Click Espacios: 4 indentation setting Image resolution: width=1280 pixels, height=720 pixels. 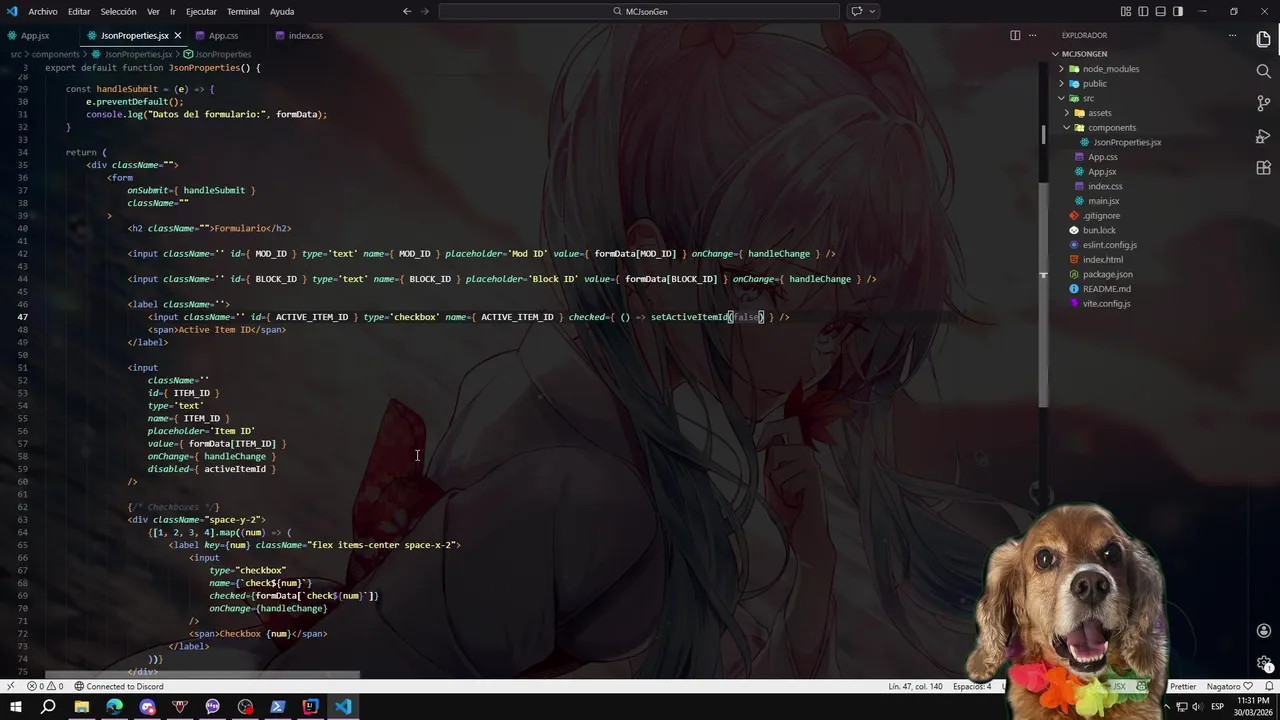[x=972, y=686]
